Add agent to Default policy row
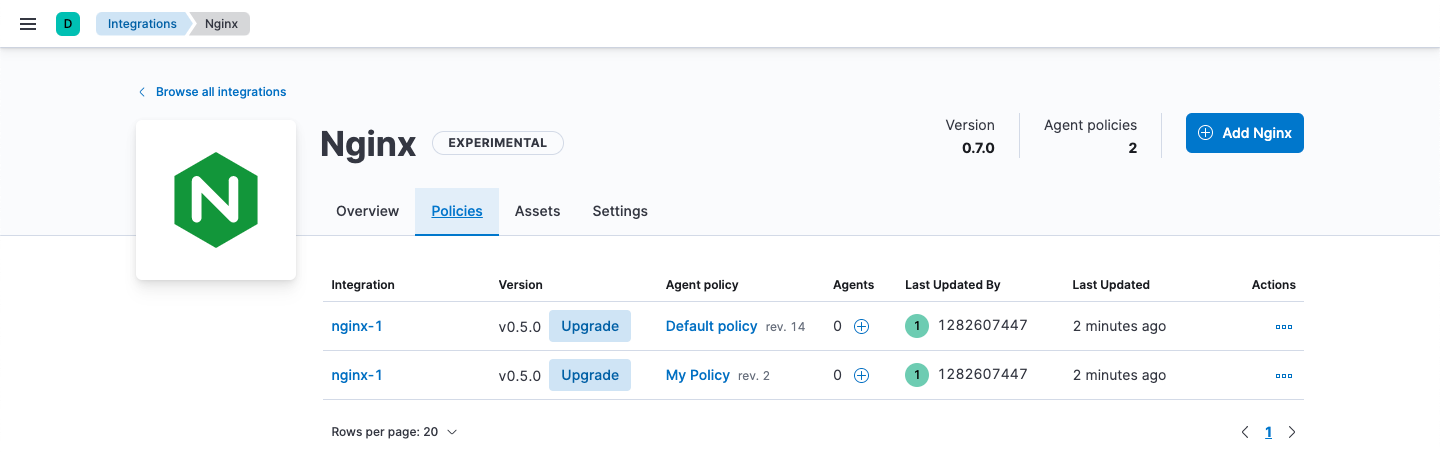Viewport: 1440px width, 452px height. [x=861, y=327]
